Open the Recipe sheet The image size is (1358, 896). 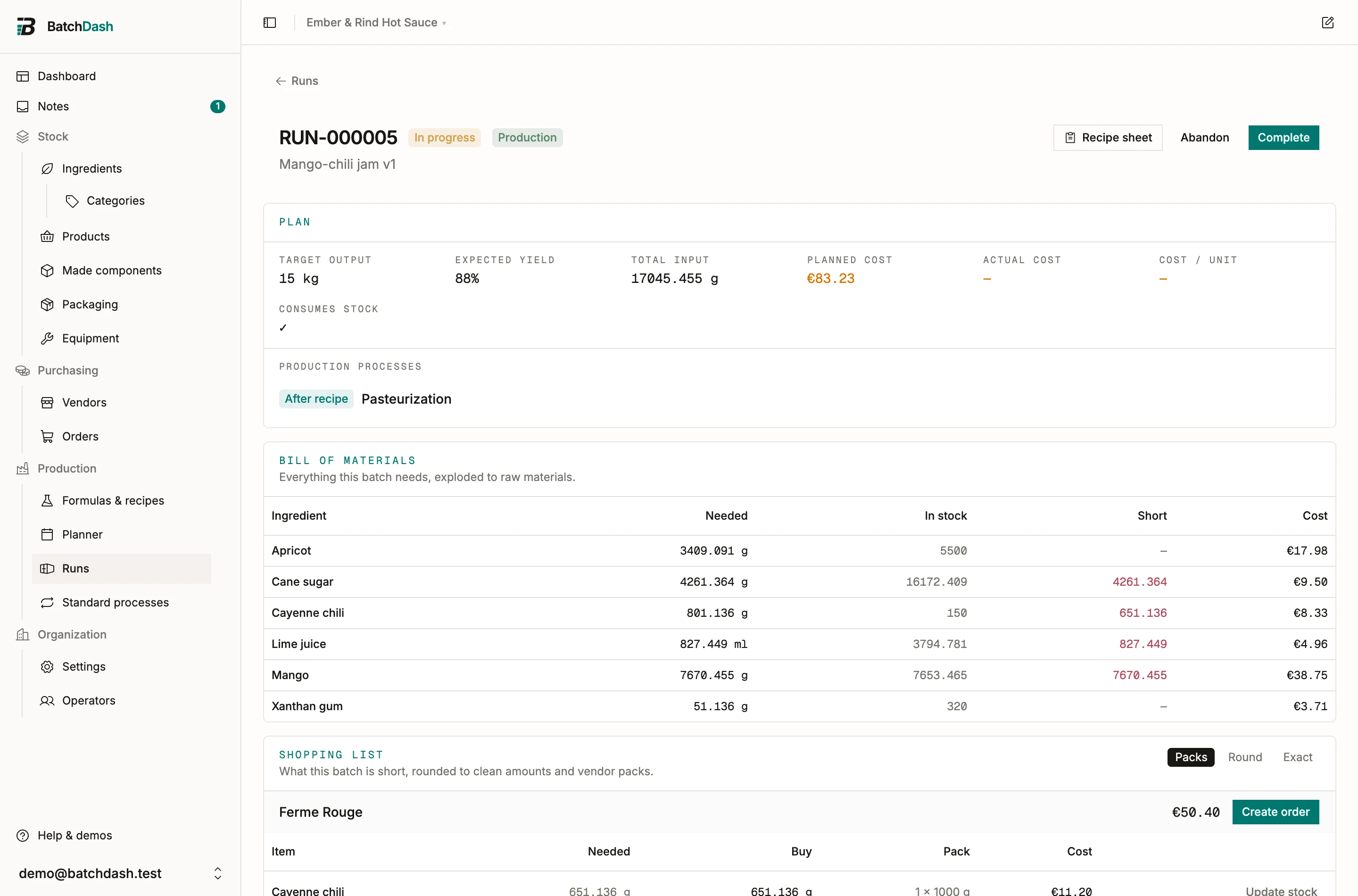1108,138
